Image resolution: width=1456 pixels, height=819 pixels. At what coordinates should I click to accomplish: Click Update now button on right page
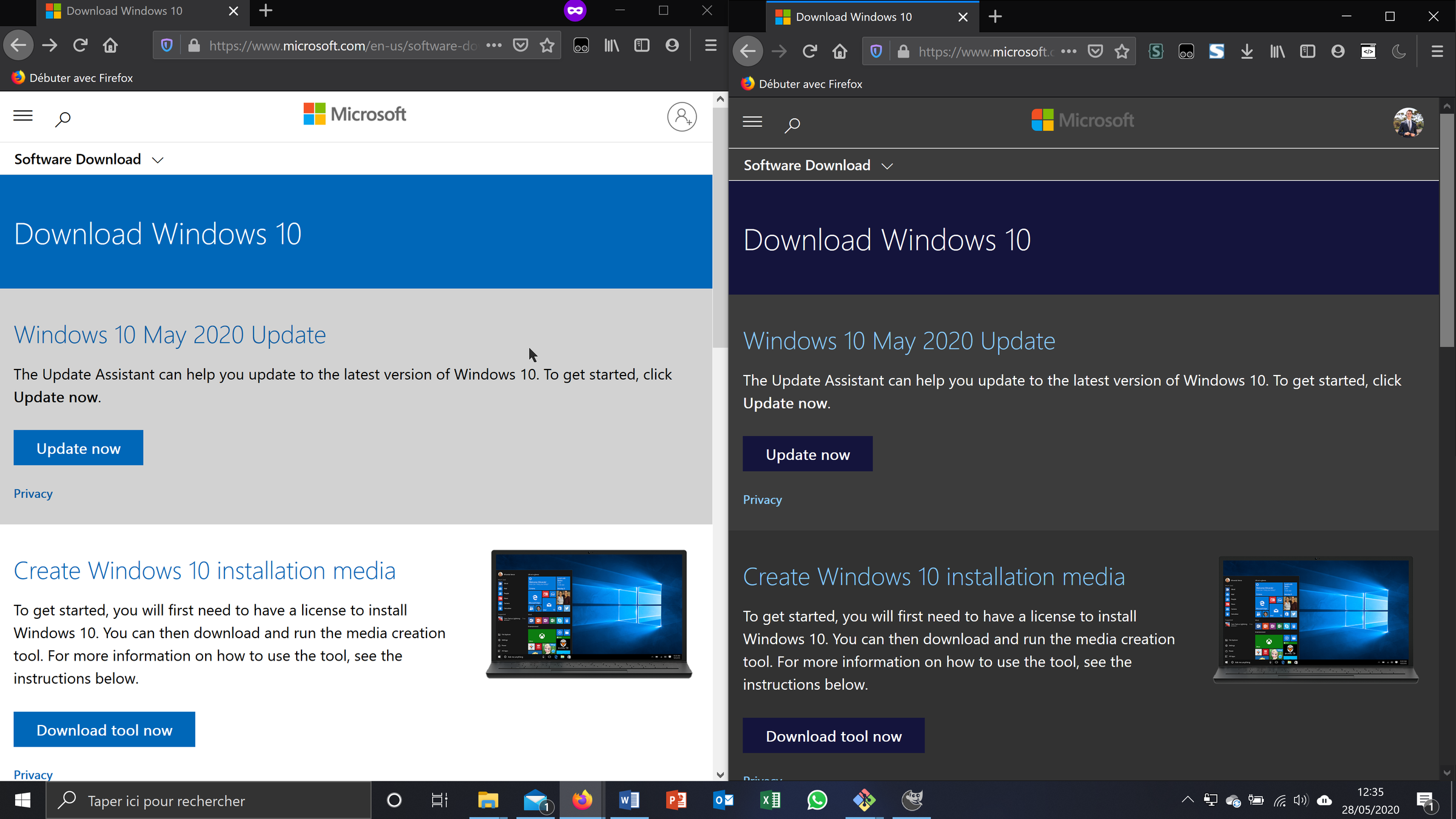[807, 454]
